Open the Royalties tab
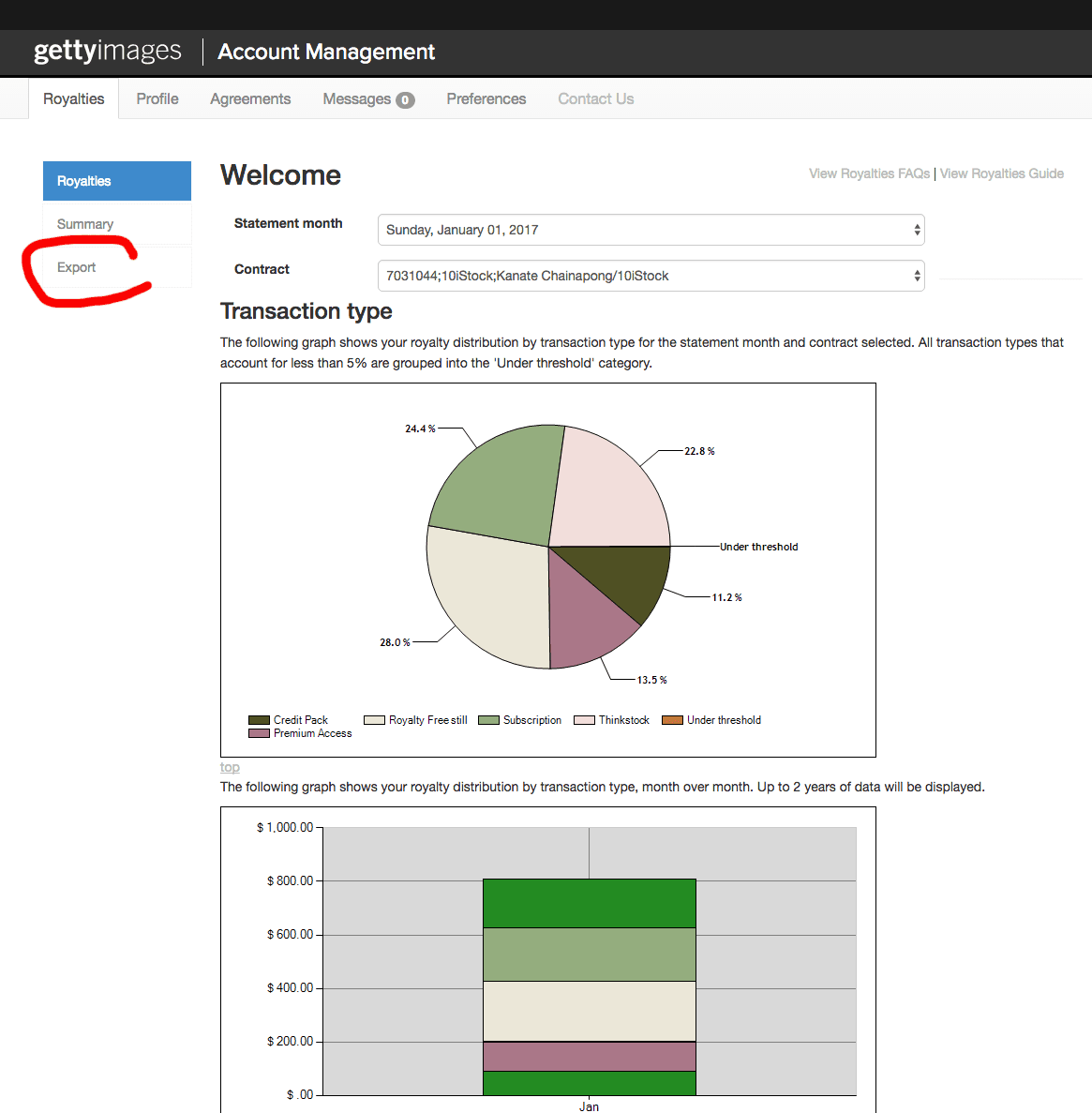Screen dimensions: 1092x1113 tap(74, 99)
